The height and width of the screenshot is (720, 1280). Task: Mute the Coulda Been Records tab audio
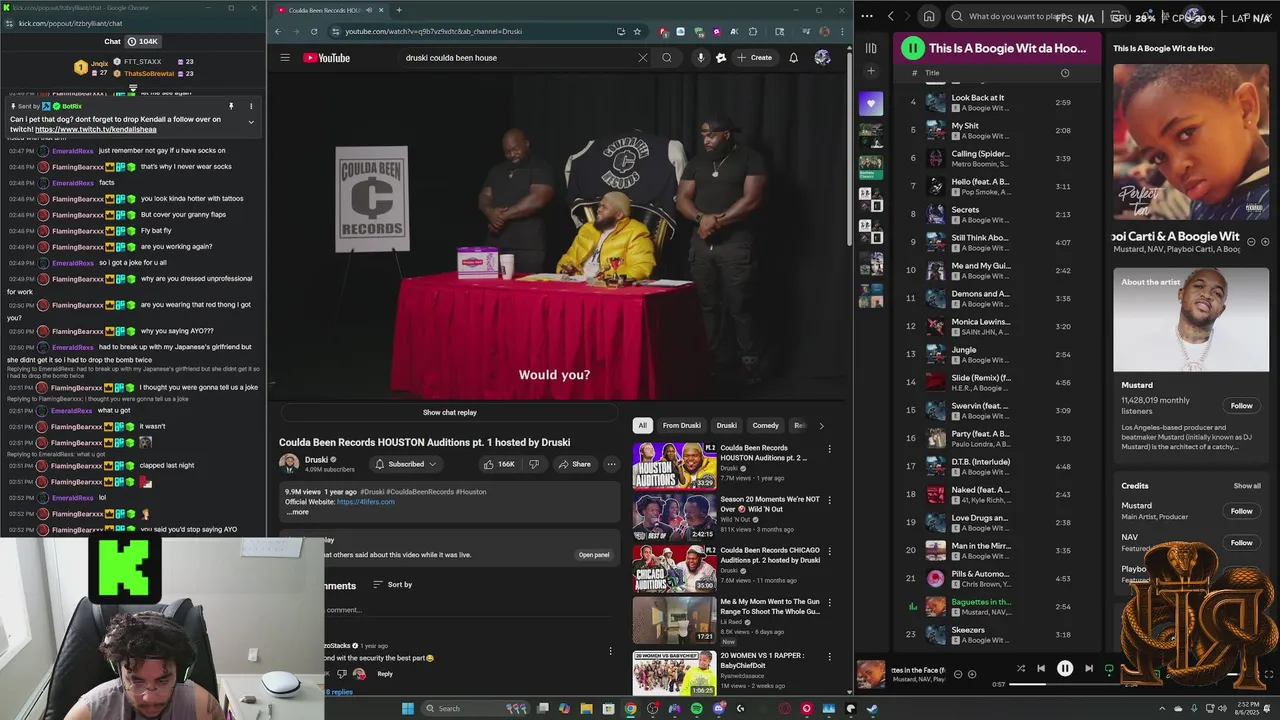pos(368,10)
